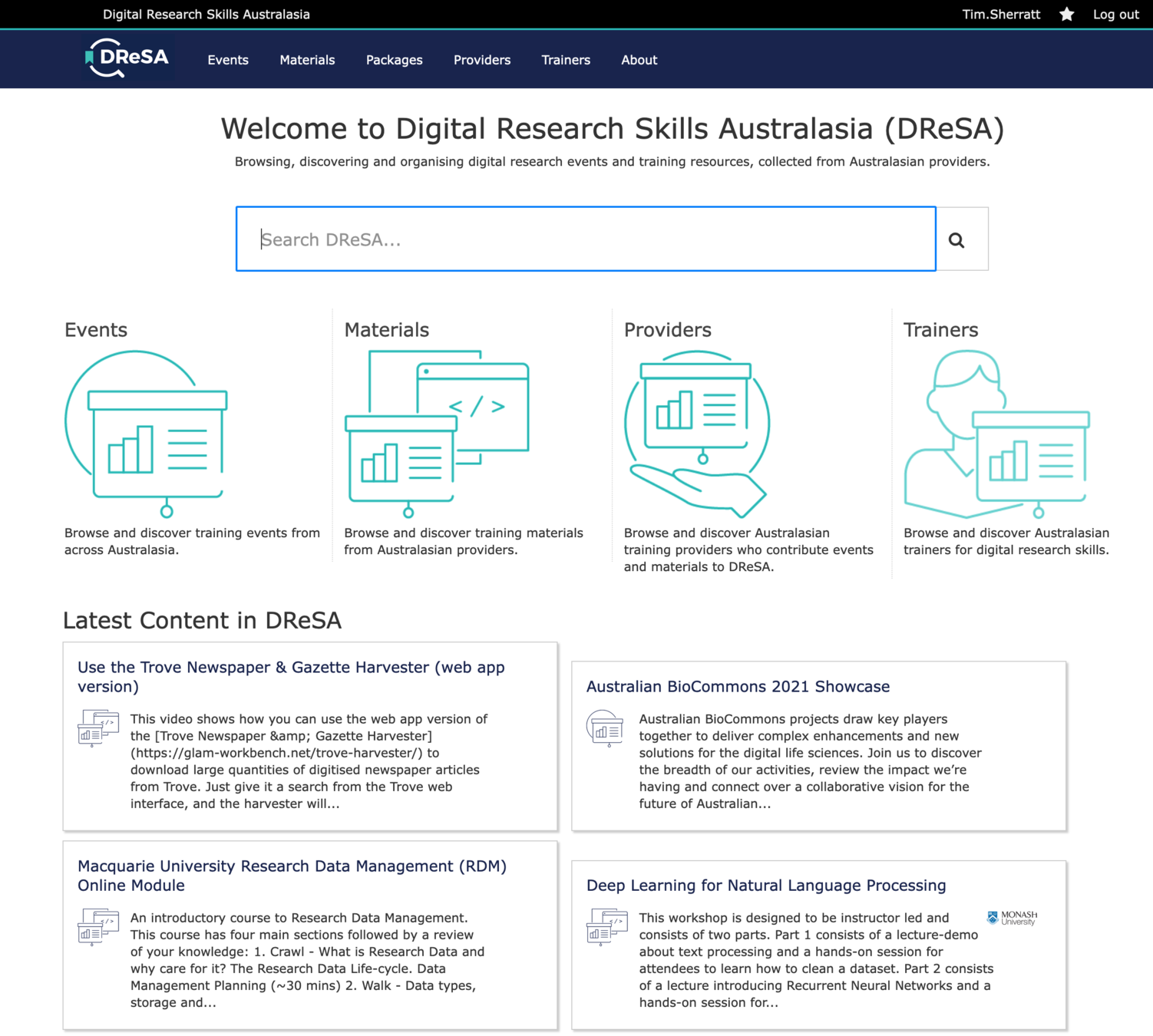Click the star favourites icon
This screenshot has width=1153, height=1036.
1066,15
